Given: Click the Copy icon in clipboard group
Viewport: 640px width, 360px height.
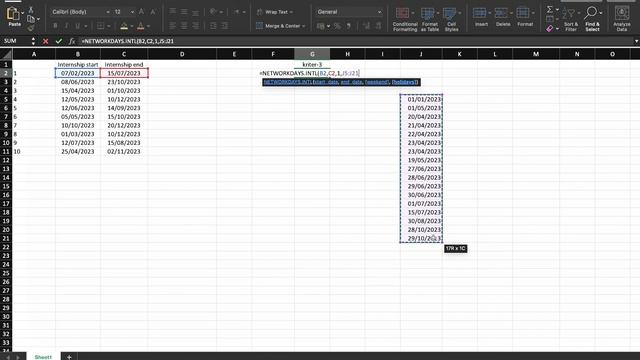Looking at the screenshot, I should click(31, 19).
